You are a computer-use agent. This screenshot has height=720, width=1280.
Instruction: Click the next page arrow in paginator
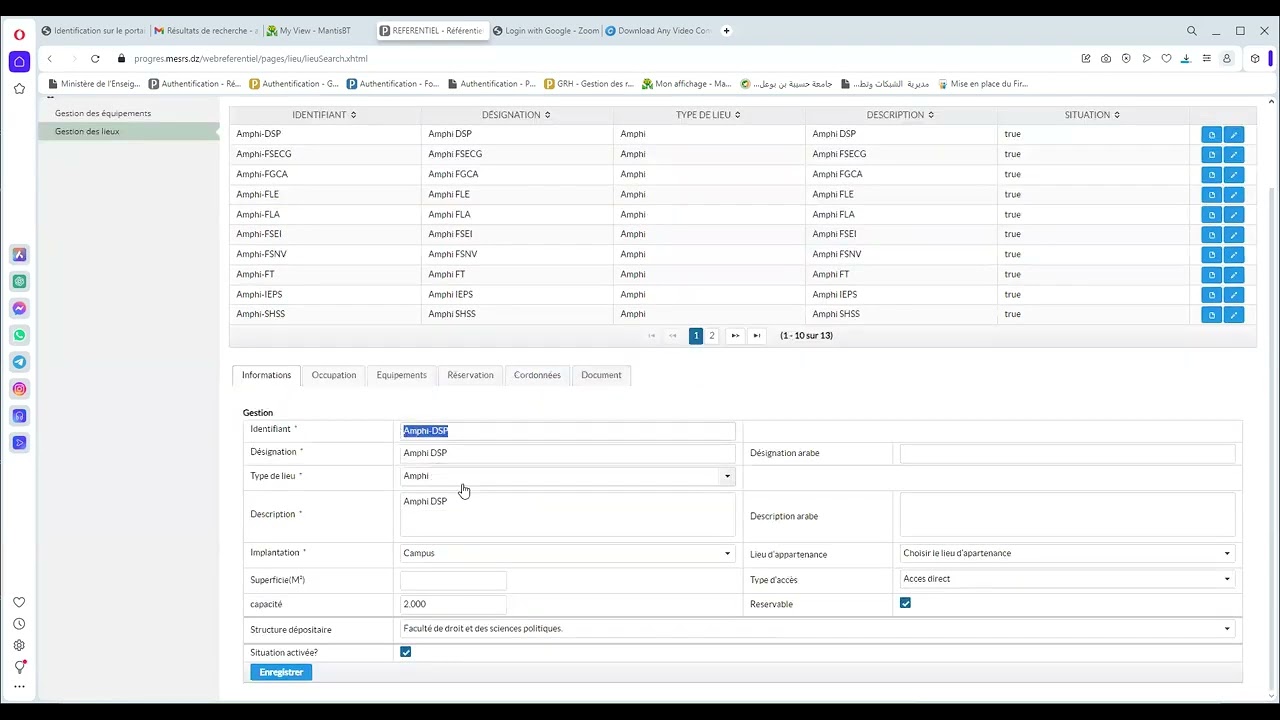click(x=735, y=336)
